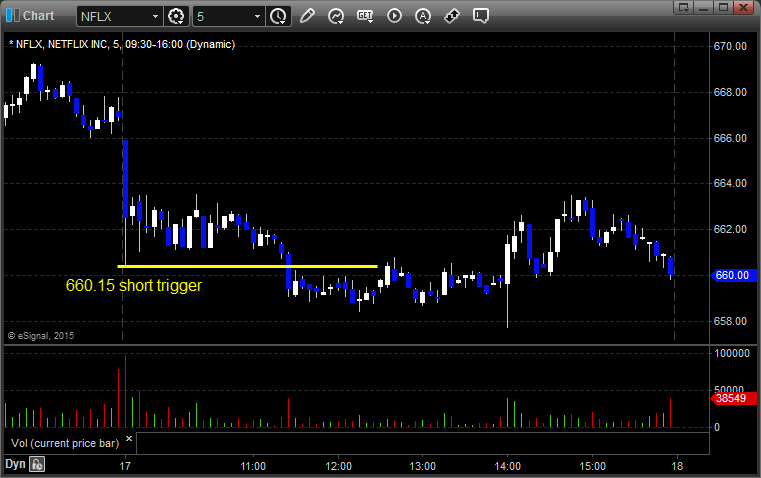Viewport: 761px width, 478px height.
Task: Click the 12:00 time axis label
Action: point(338,466)
